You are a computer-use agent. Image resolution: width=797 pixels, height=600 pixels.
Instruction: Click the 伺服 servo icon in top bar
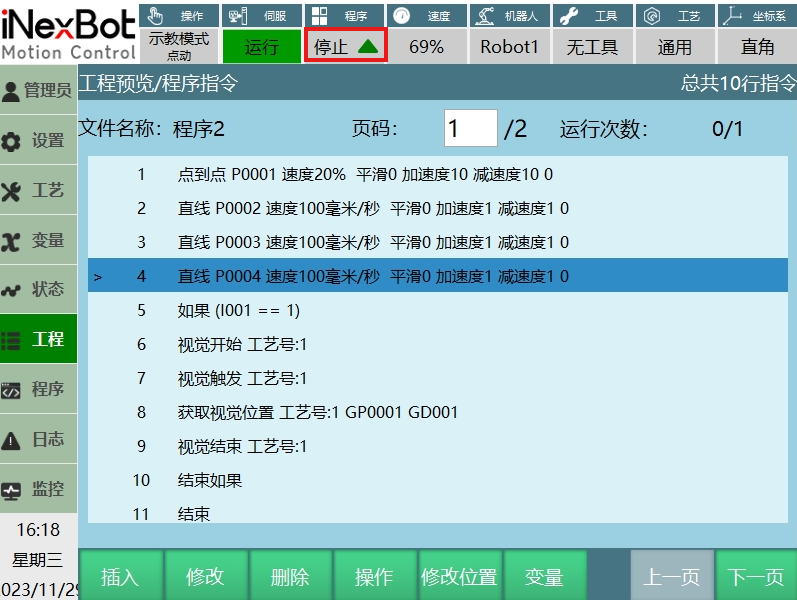[236, 15]
